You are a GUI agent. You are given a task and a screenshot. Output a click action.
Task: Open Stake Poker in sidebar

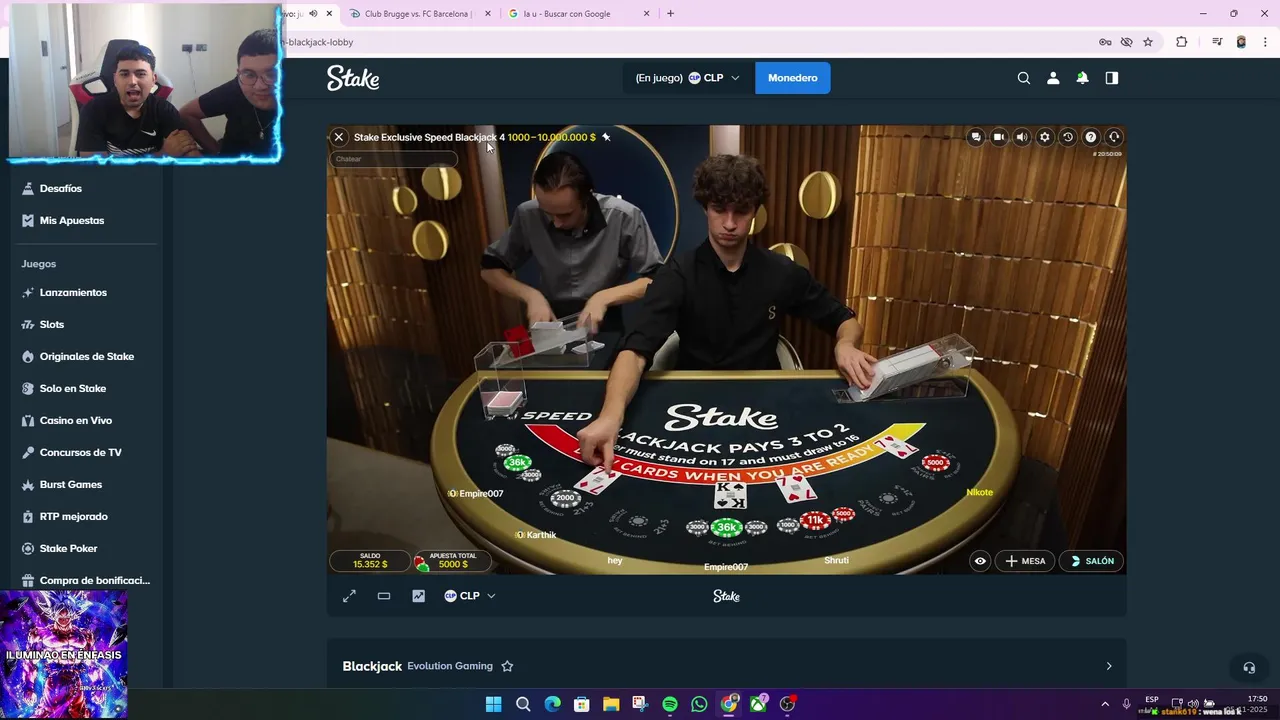(x=68, y=548)
